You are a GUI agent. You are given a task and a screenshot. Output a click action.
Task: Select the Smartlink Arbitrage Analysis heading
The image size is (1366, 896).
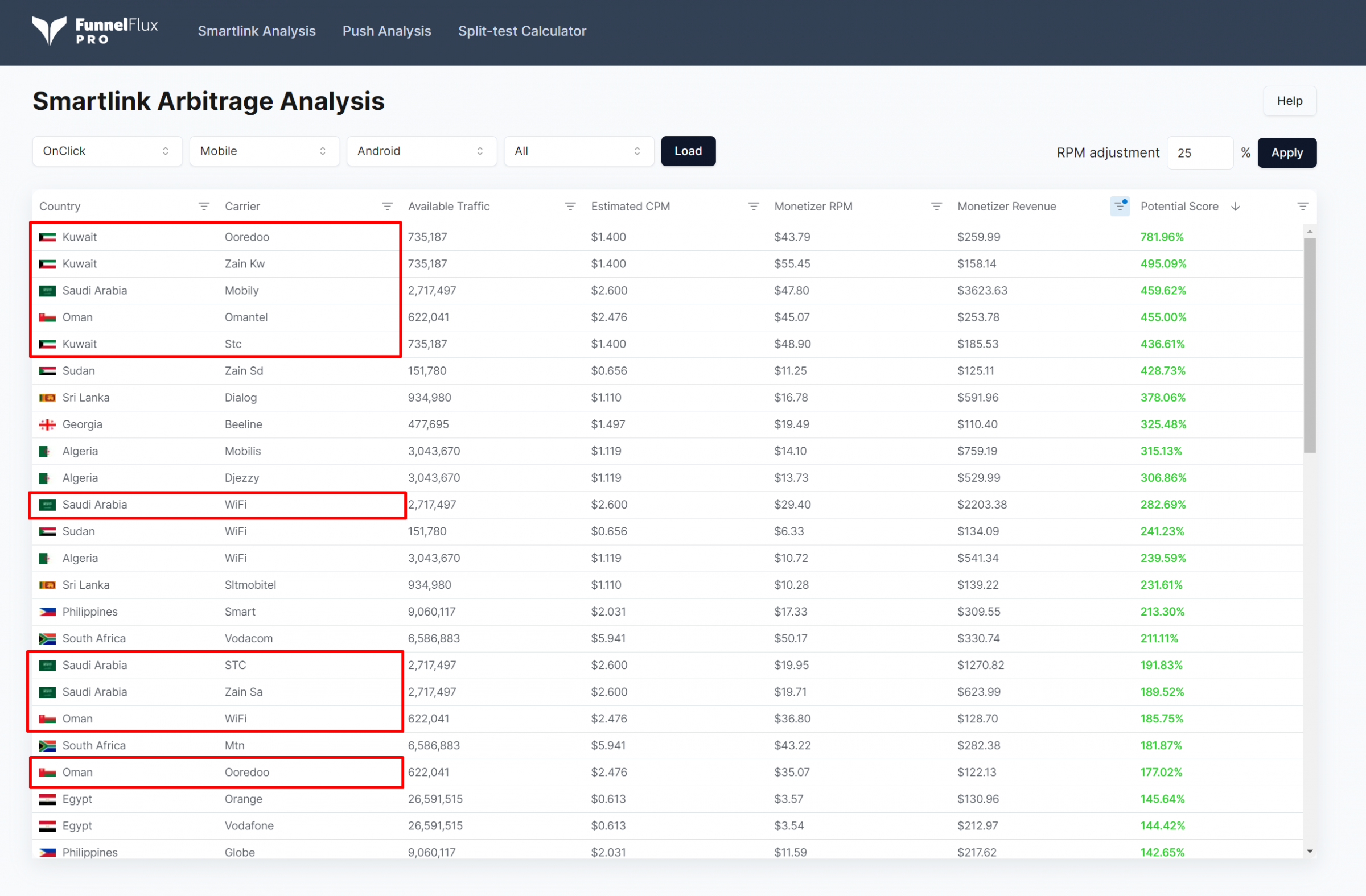click(x=208, y=101)
